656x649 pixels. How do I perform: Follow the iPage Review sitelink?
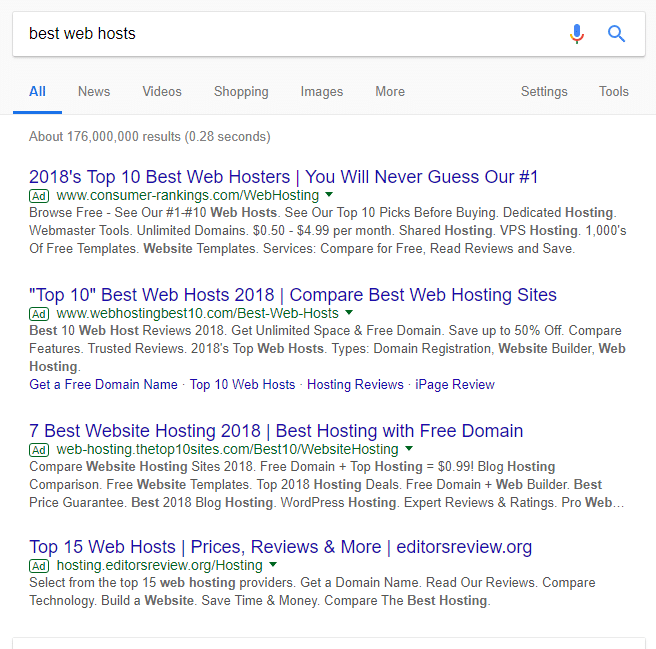455,384
